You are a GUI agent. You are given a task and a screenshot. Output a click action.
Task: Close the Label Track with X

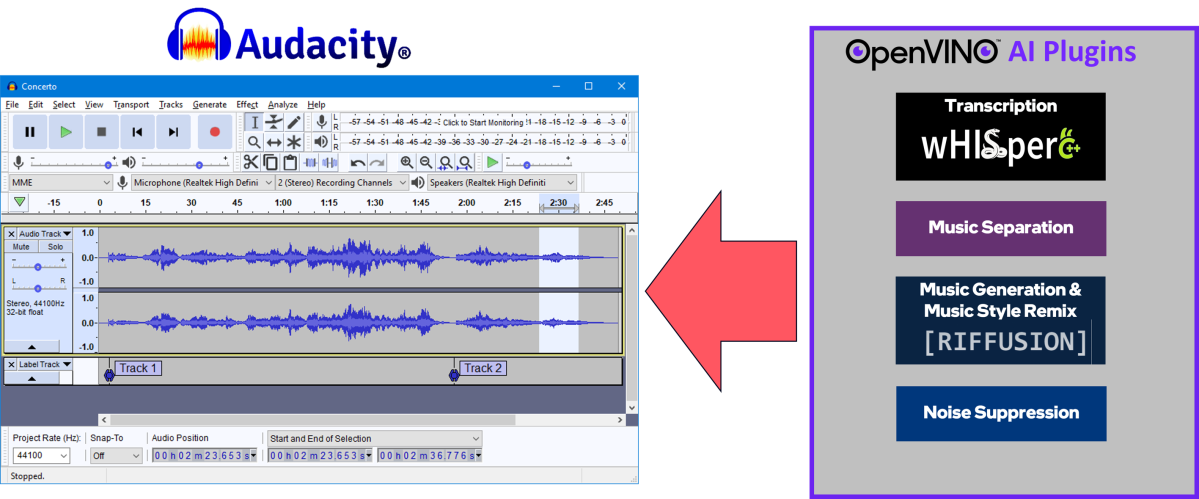pos(11,365)
